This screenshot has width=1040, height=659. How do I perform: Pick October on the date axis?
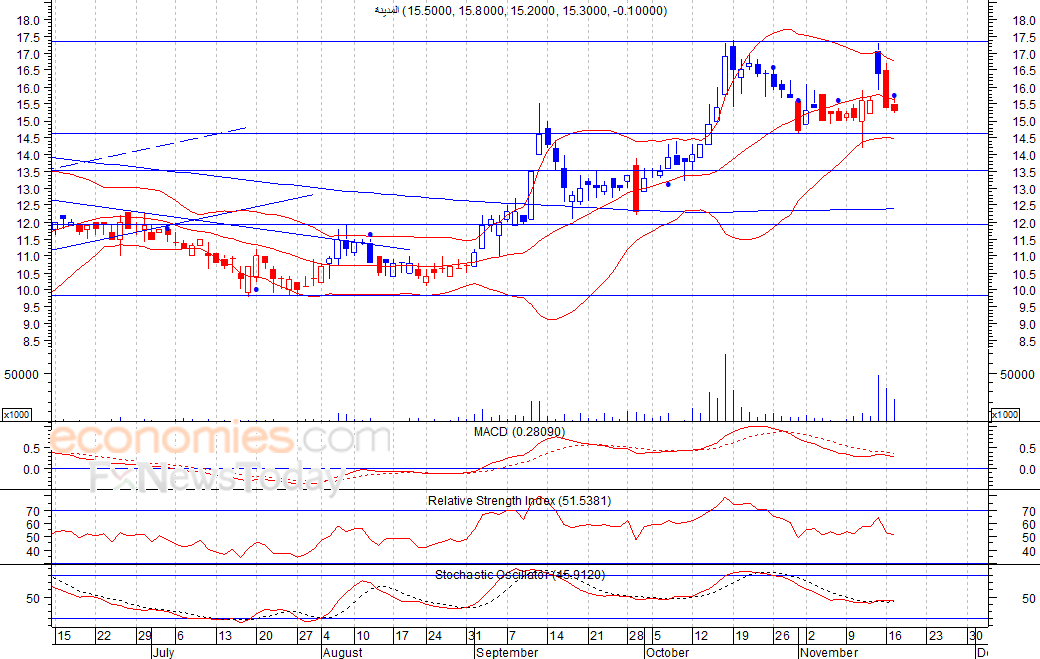coord(667,652)
